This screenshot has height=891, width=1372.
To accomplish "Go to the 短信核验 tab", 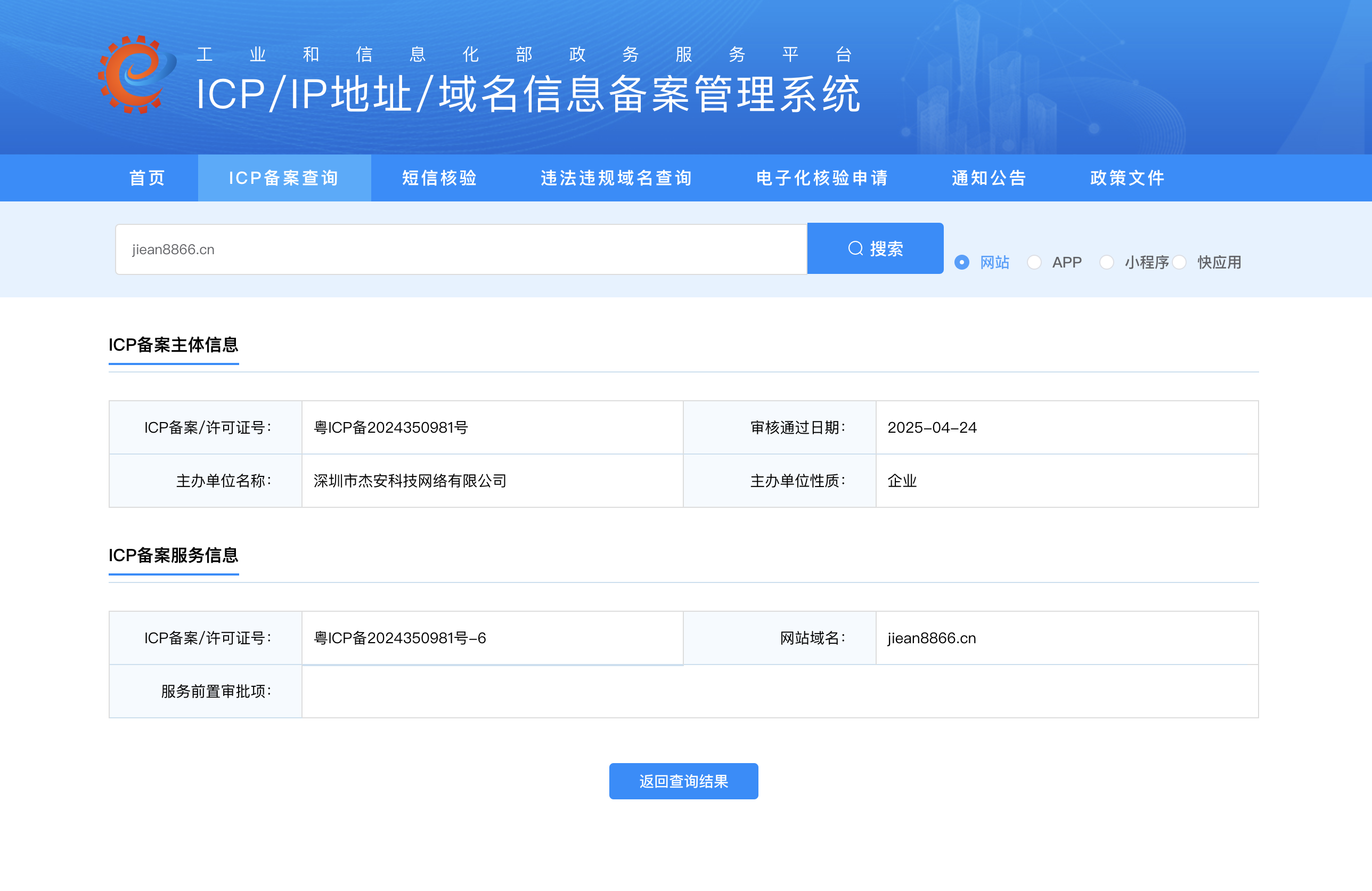I will point(439,177).
